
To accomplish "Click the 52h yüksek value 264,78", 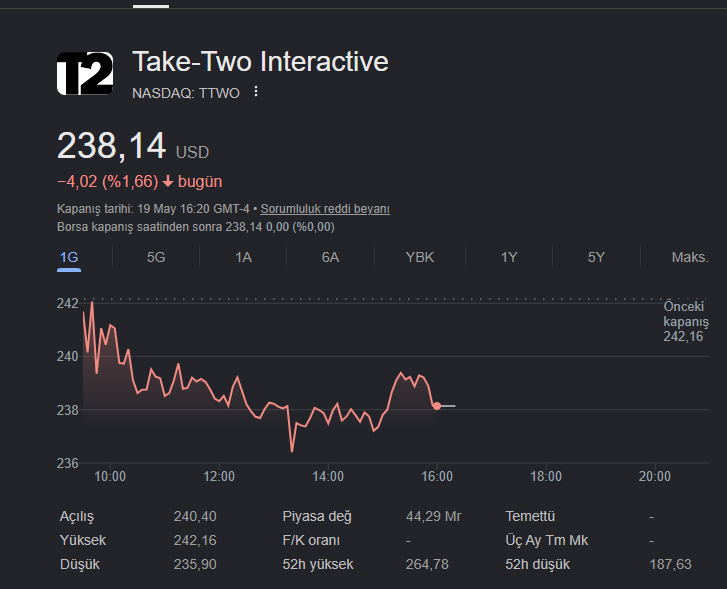I will [427, 564].
